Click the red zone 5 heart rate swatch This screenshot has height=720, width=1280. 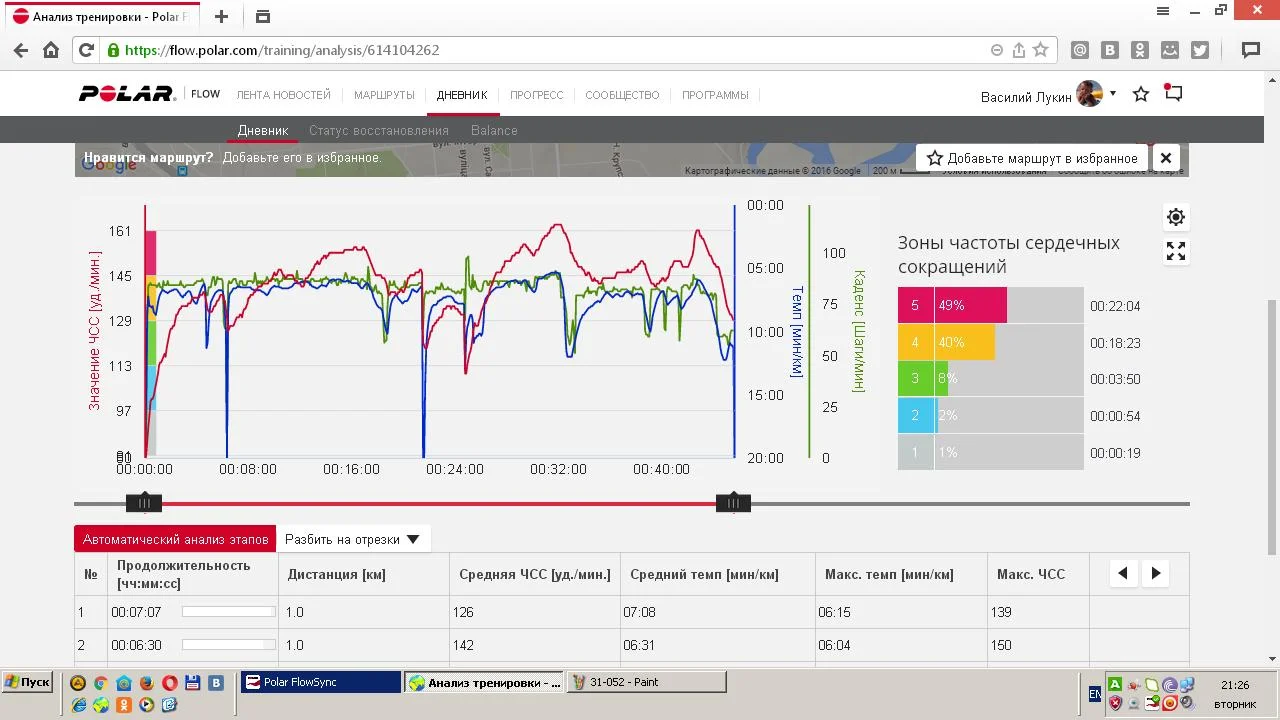coord(915,306)
